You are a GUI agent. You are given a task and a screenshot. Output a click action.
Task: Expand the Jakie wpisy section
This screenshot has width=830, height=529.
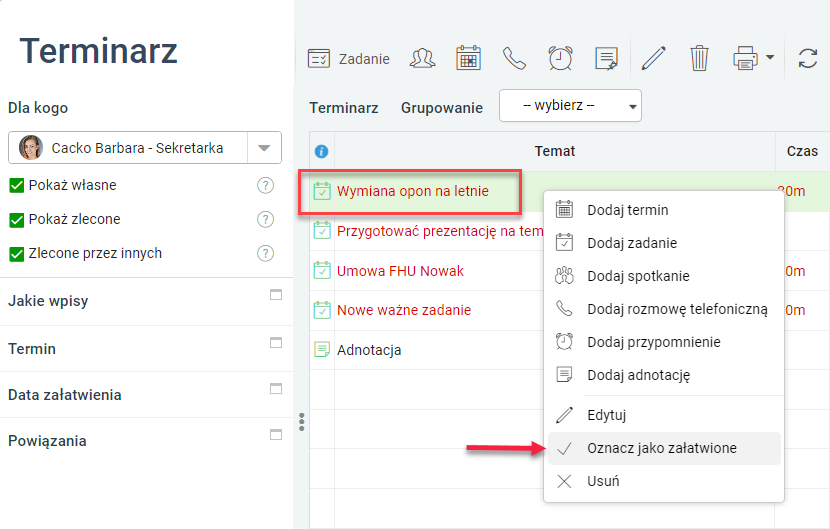pyautogui.click(x=276, y=294)
